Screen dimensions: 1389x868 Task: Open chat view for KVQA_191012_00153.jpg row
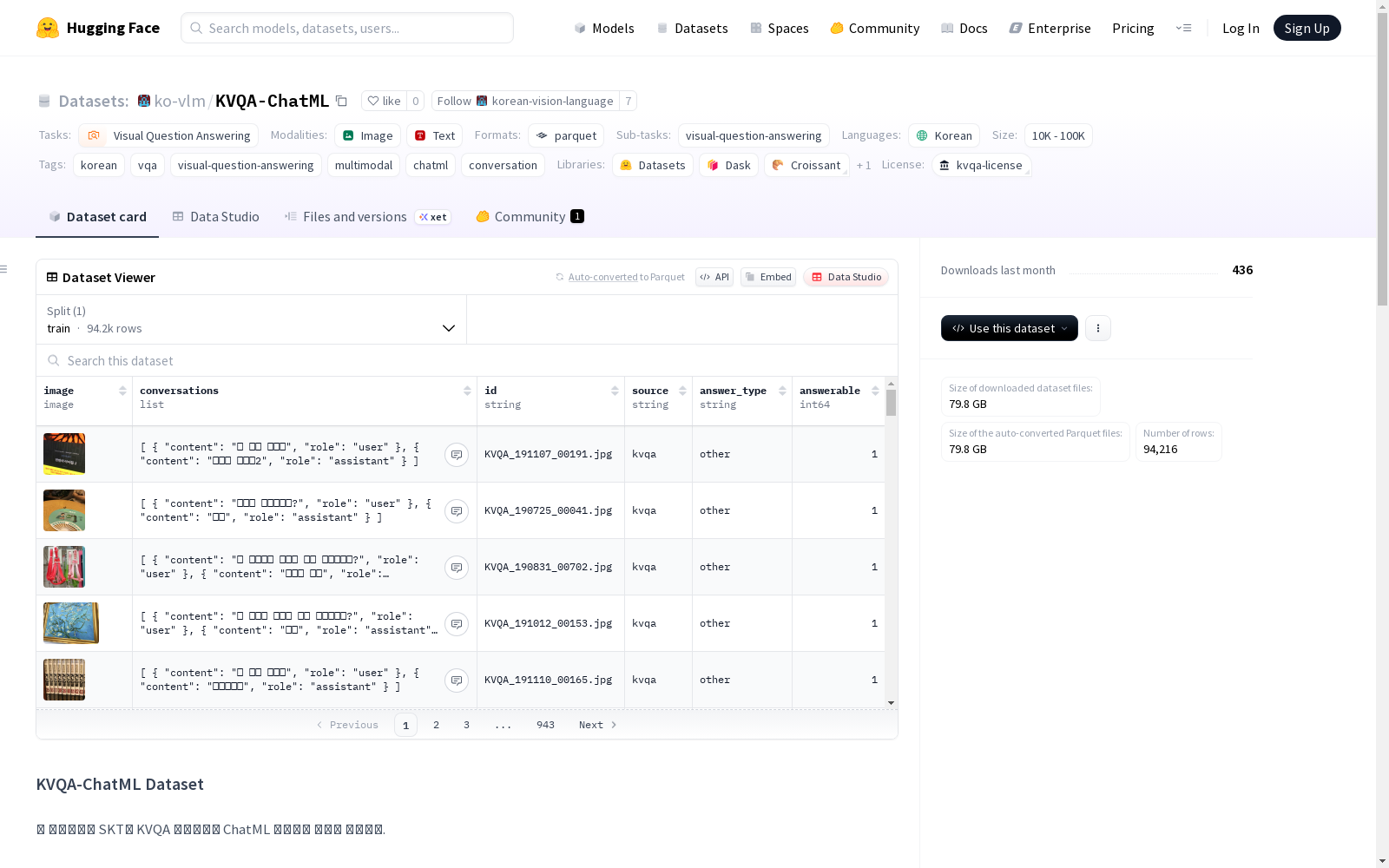pos(457,624)
